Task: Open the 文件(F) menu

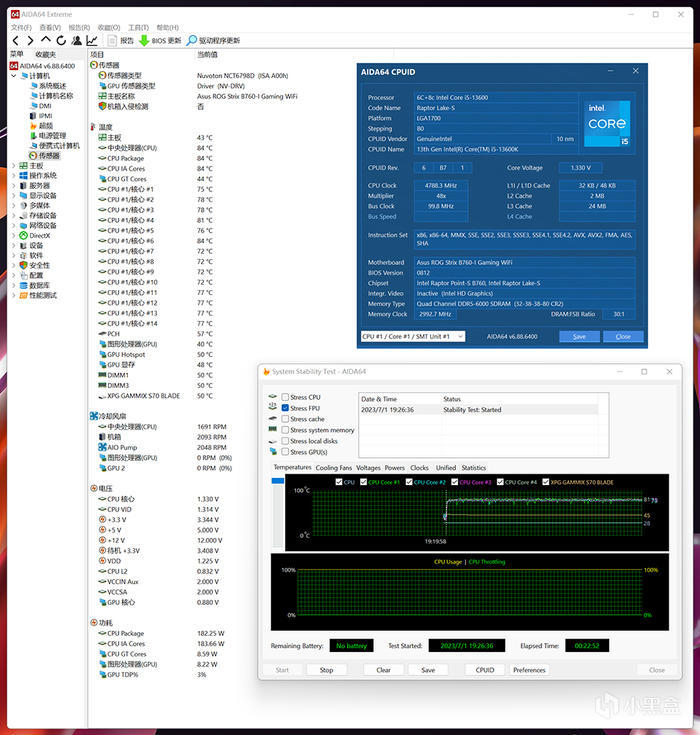Action: [21, 28]
